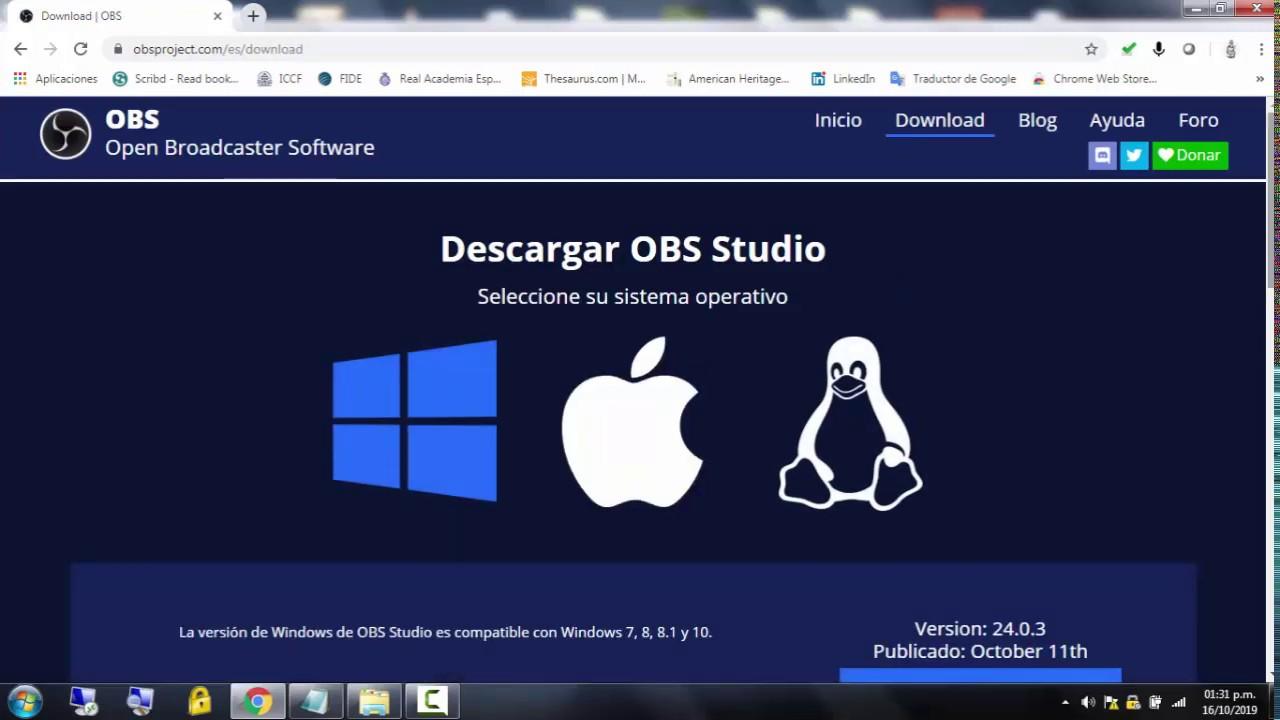The width and height of the screenshot is (1280, 720).
Task: Open the Thesaurus.com bookmark
Action: [584, 79]
